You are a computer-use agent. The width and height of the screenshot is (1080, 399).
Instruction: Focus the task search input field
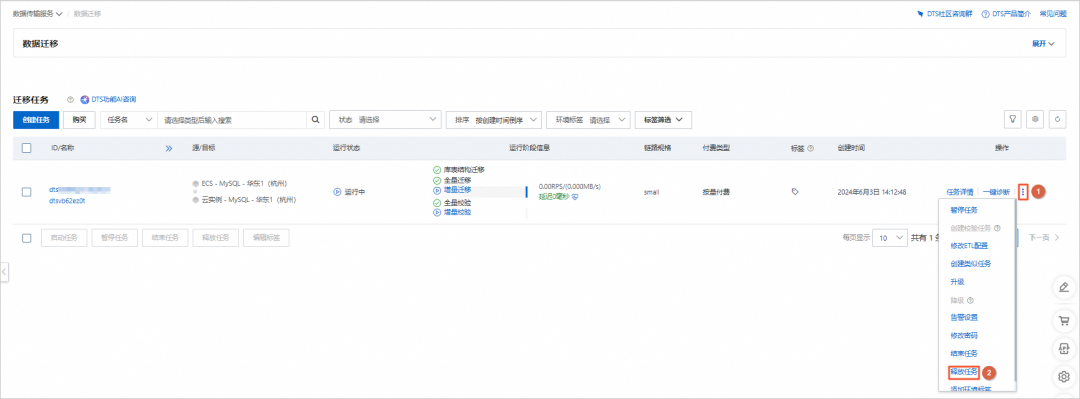pos(232,119)
